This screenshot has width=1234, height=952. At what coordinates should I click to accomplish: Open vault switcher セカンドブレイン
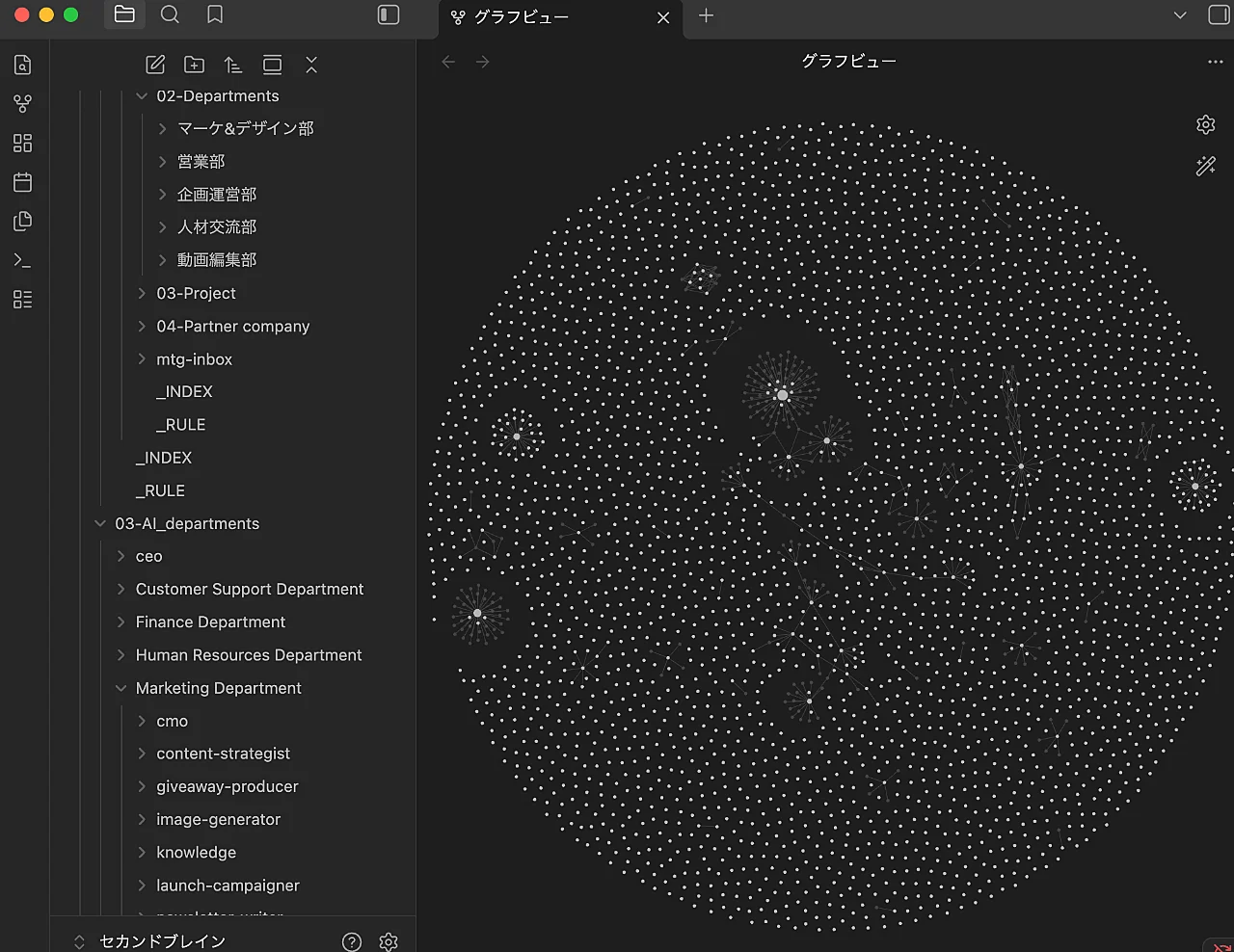pyautogui.click(x=162, y=941)
